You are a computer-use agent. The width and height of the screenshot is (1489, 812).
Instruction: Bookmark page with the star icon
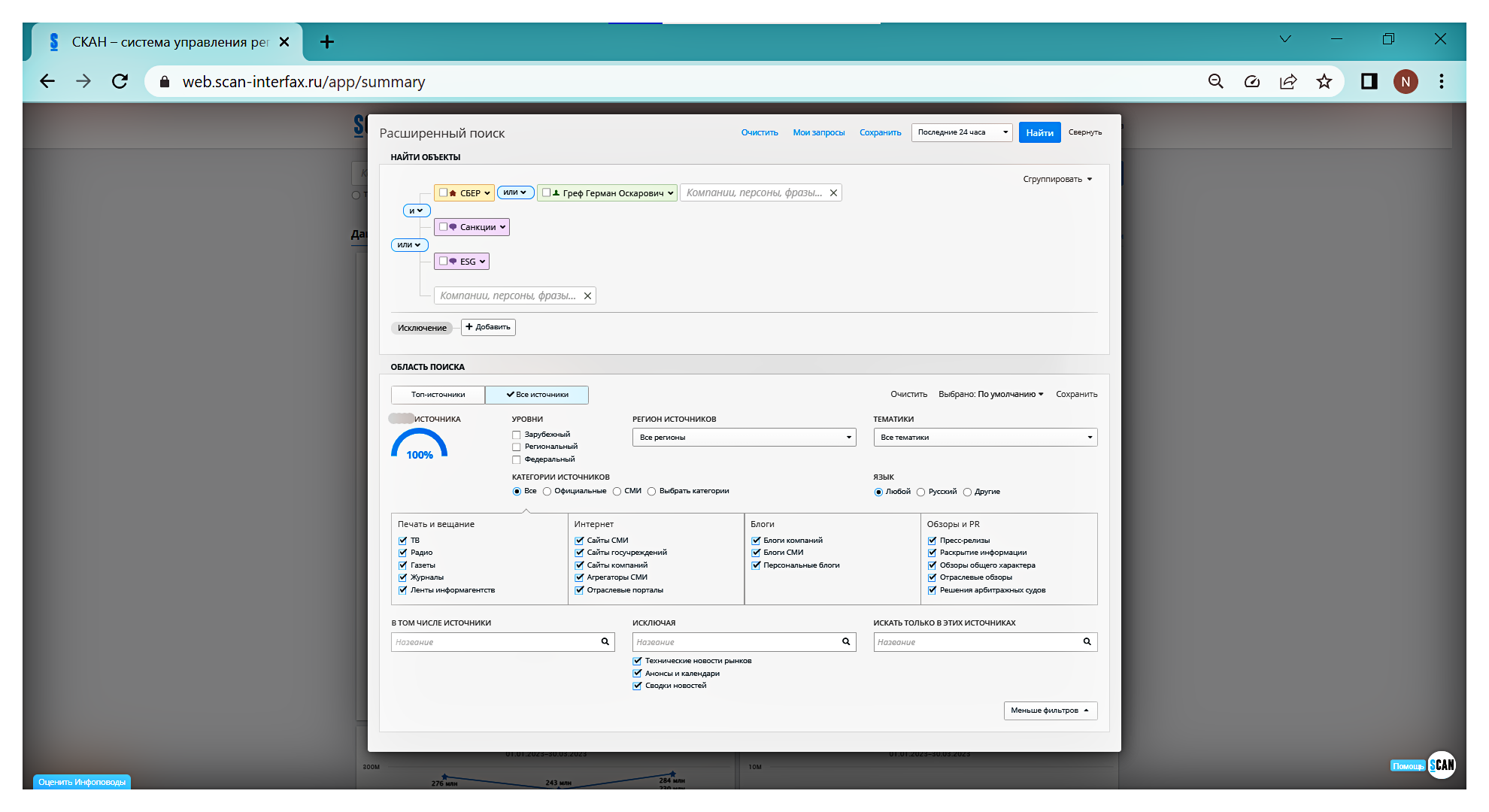[1324, 81]
